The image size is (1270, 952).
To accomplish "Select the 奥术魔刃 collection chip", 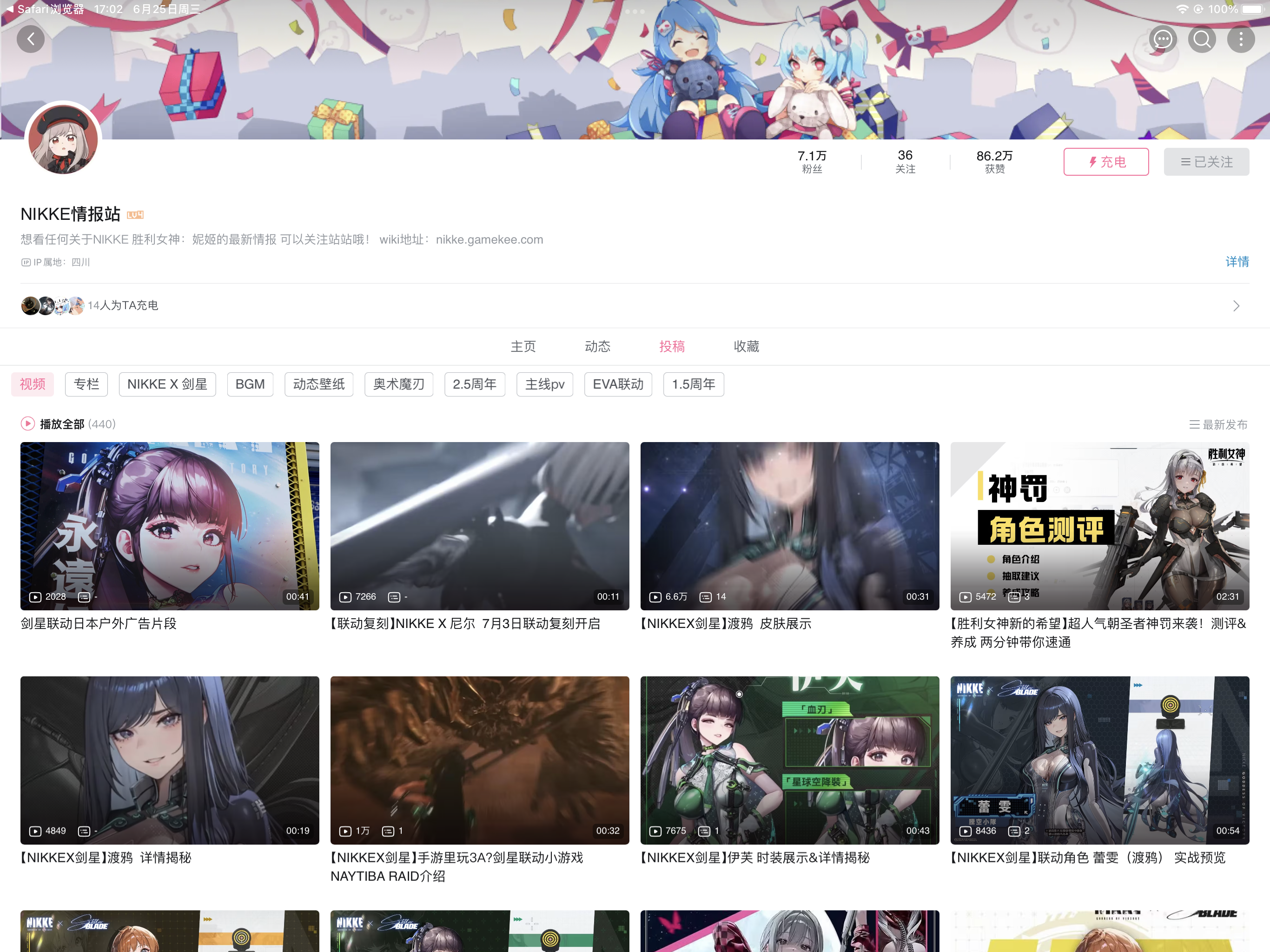I will click(398, 384).
